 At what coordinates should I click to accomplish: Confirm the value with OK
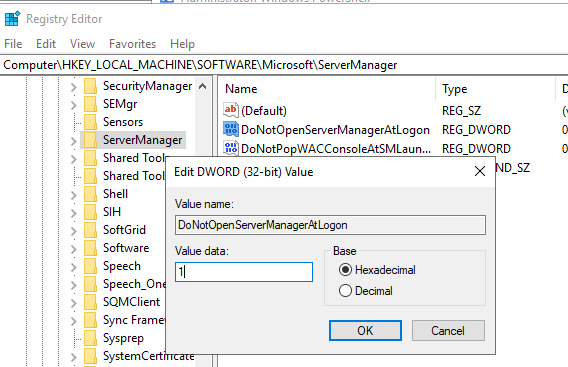tap(365, 330)
